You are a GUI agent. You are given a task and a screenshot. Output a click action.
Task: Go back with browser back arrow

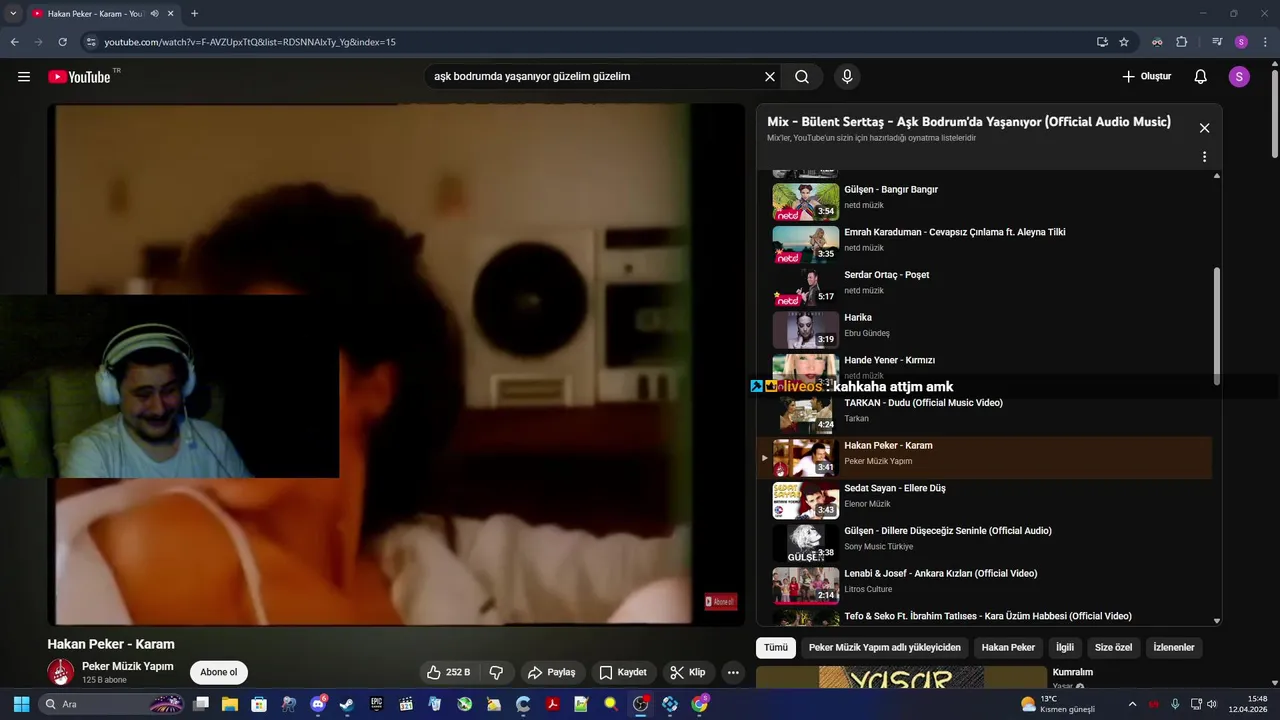click(x=14, y=42)
